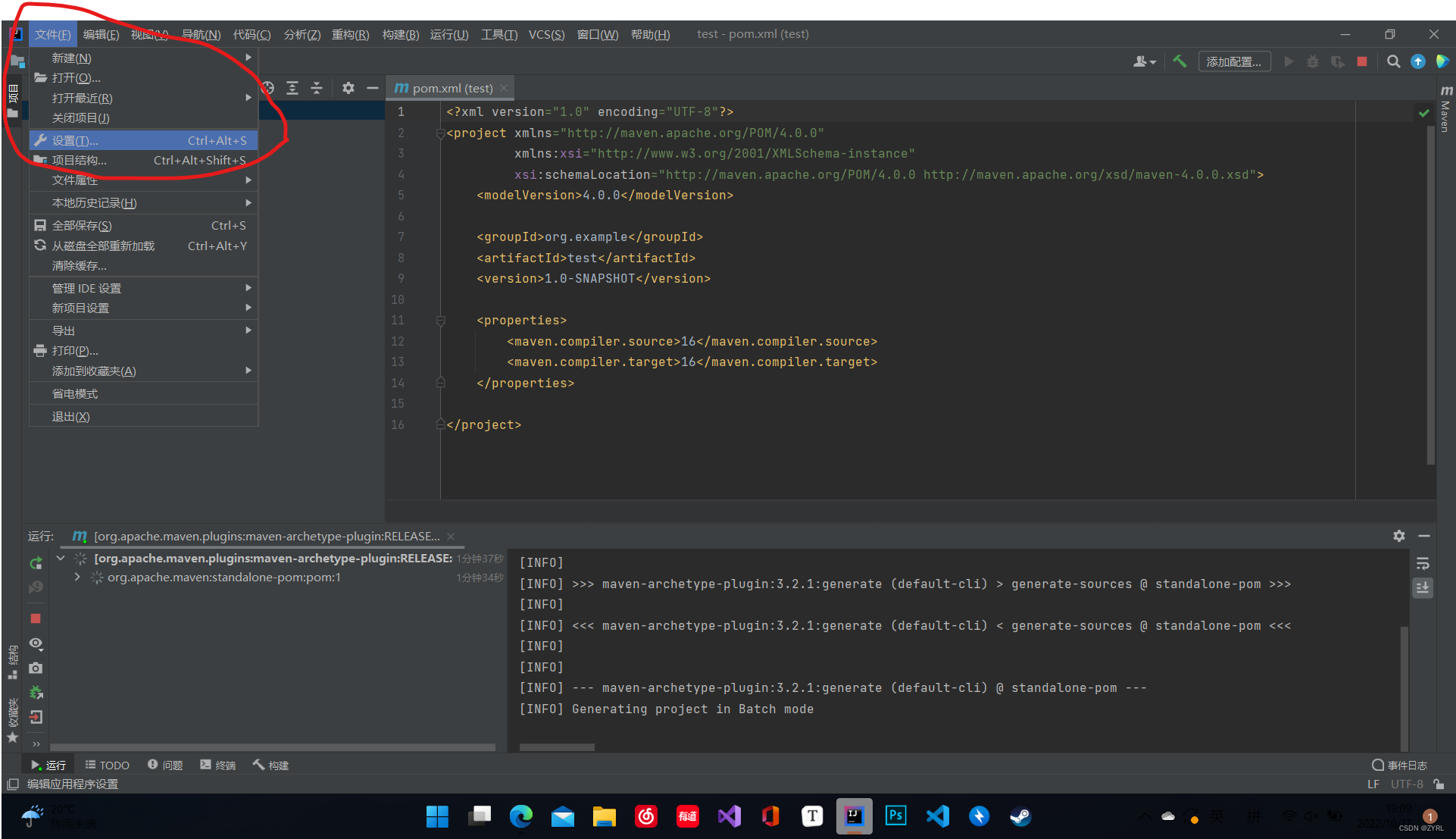This screenshot has height=839, width=1456.
Task: Click the disabled Run triangle in toolbar
Action: point(1289,61)
